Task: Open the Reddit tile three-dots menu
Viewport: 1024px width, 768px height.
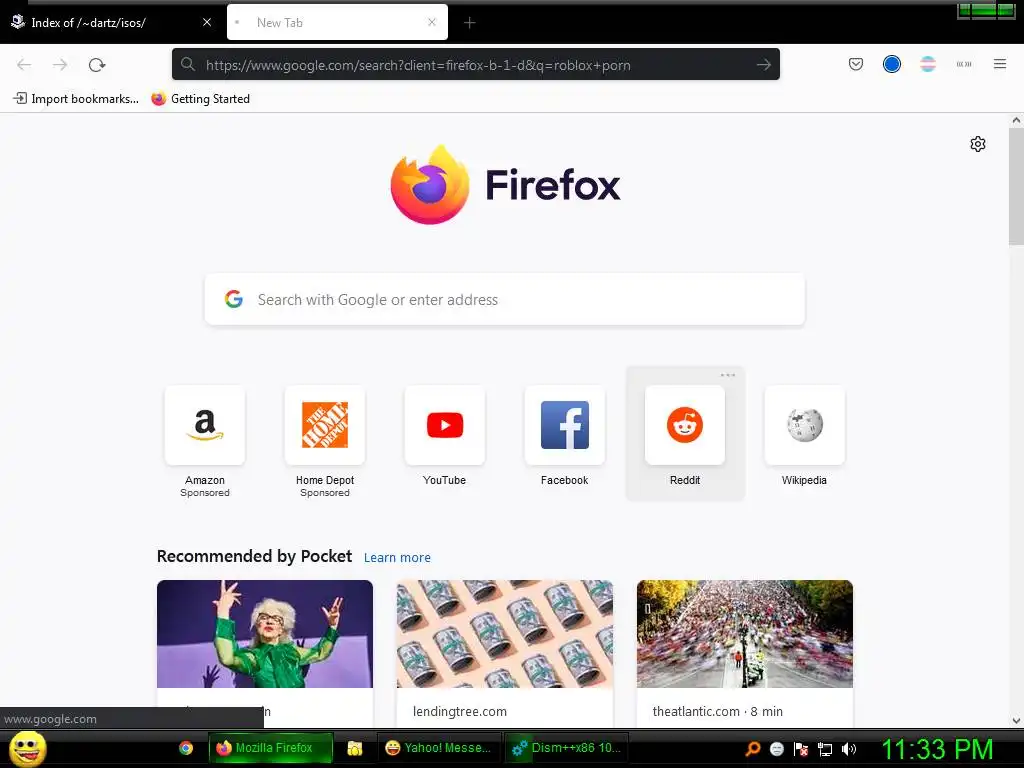Action: [x=728, y=375]
